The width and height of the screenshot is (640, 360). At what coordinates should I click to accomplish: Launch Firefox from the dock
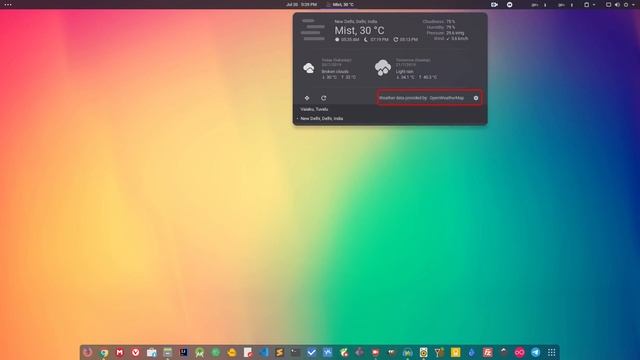[x=88, y=352]
